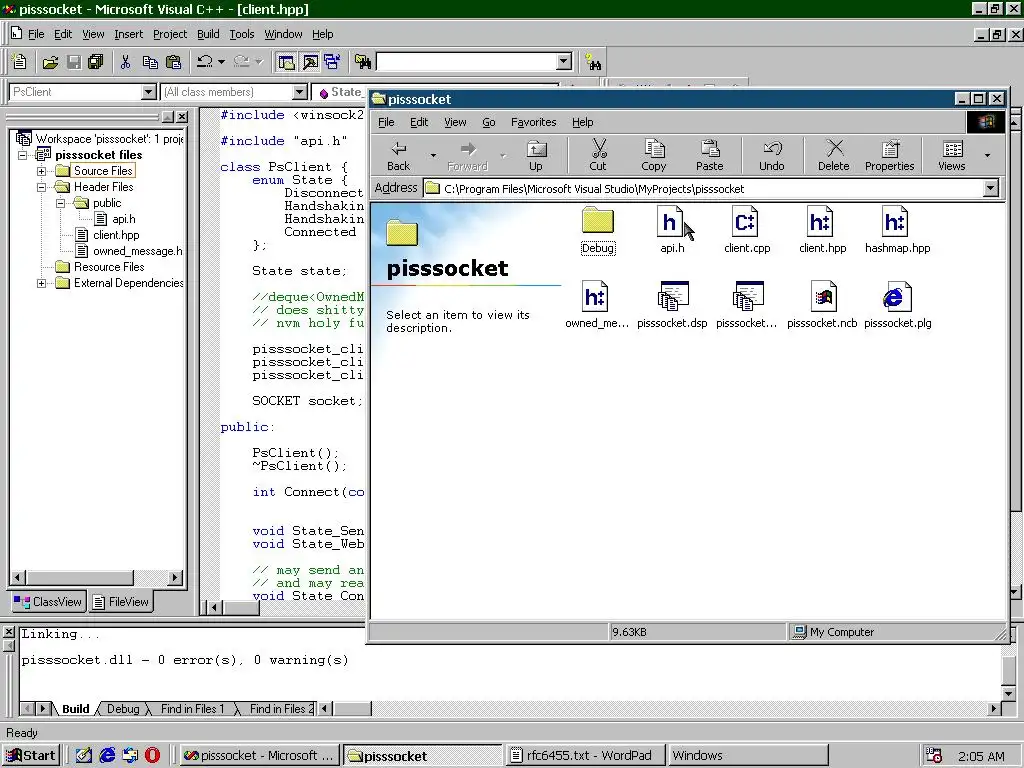The width and height of the screenshot is (1024, 768).
Task: Switch to the ClassView tab
Action: 48,601
